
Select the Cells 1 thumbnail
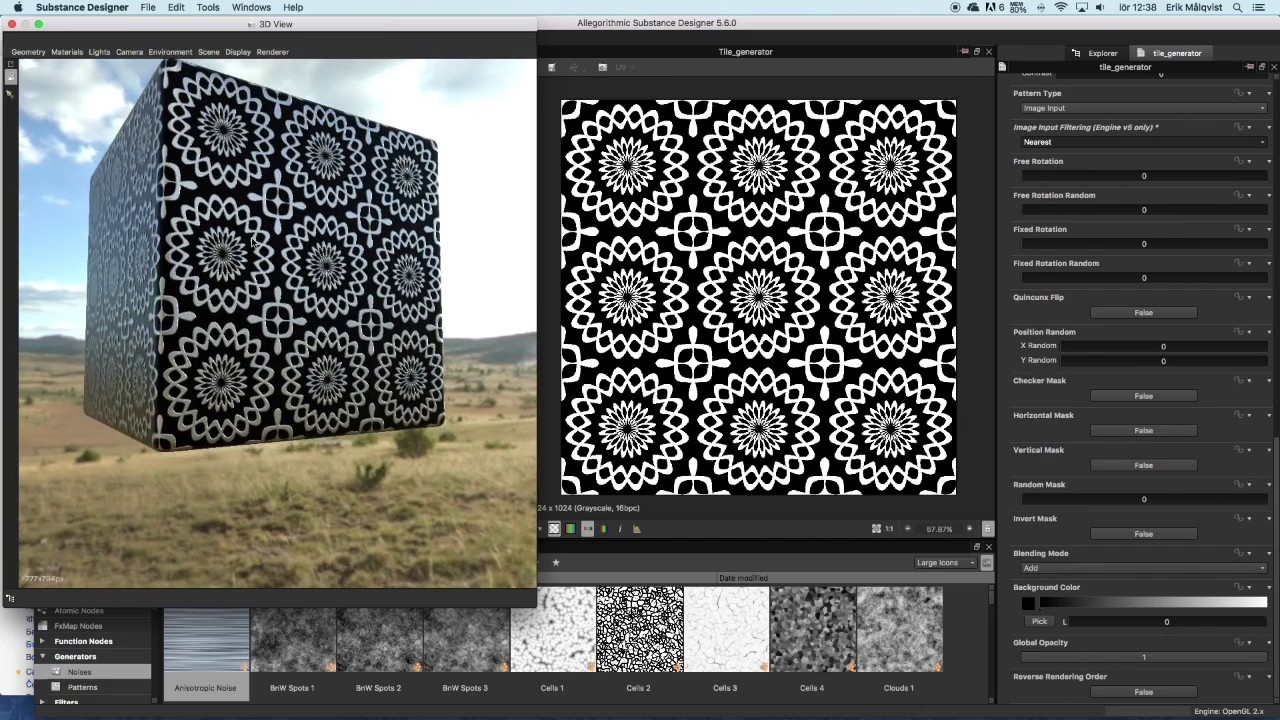[x=552, y=628]
